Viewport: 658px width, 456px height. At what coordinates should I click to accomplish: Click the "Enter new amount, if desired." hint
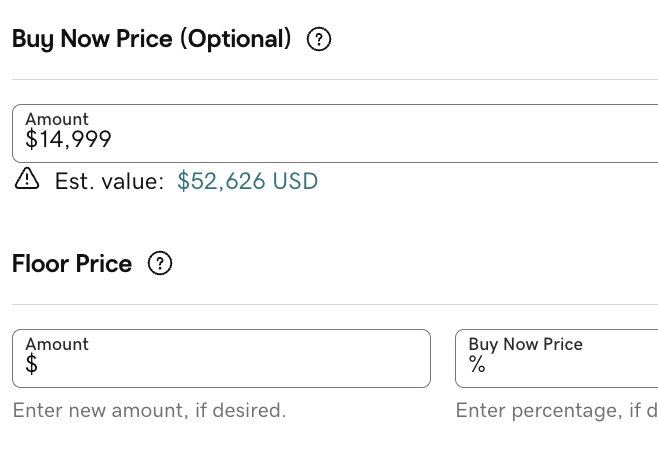tap(149, 410)
